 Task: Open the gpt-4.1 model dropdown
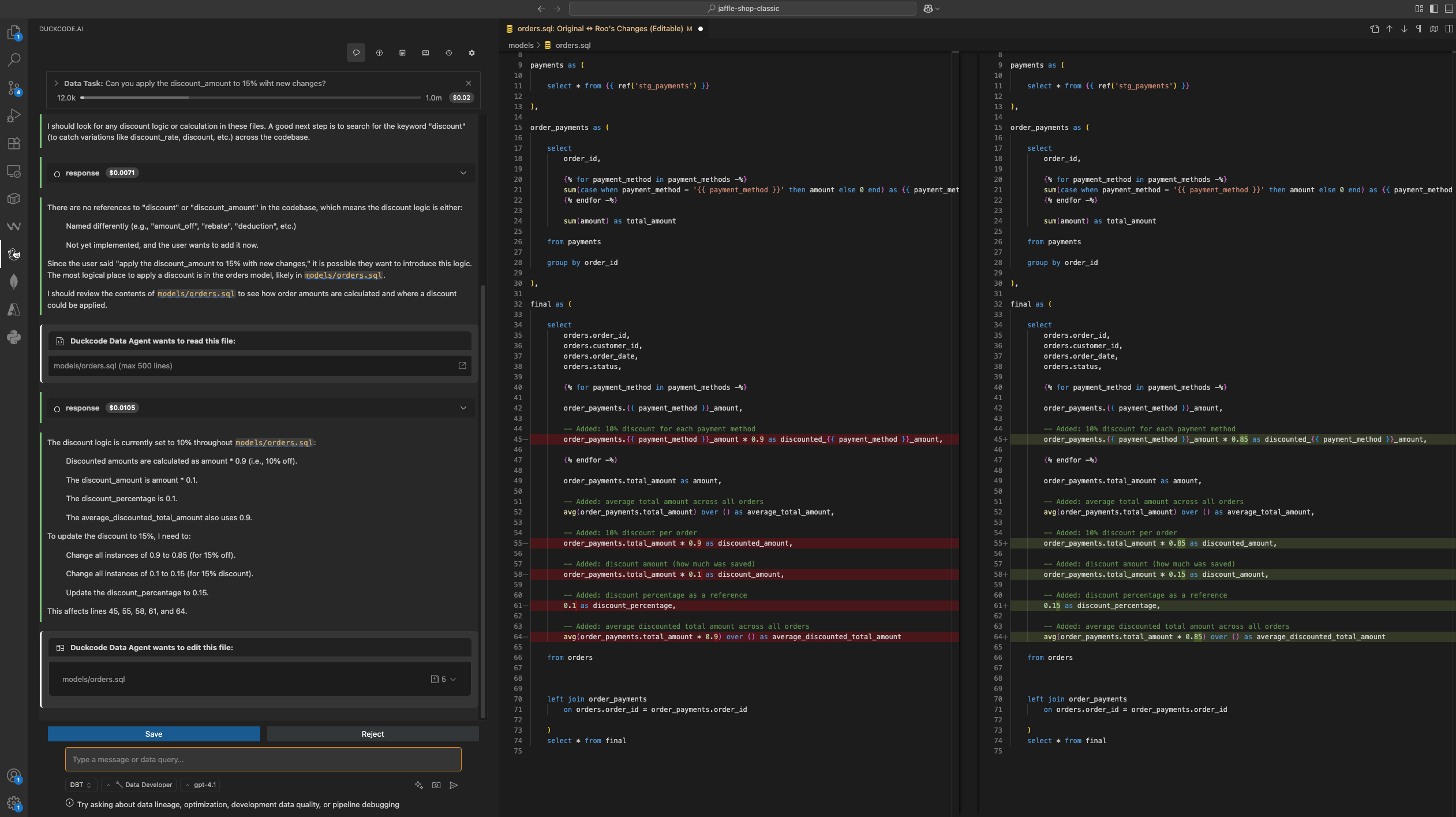tap(200, 785)
